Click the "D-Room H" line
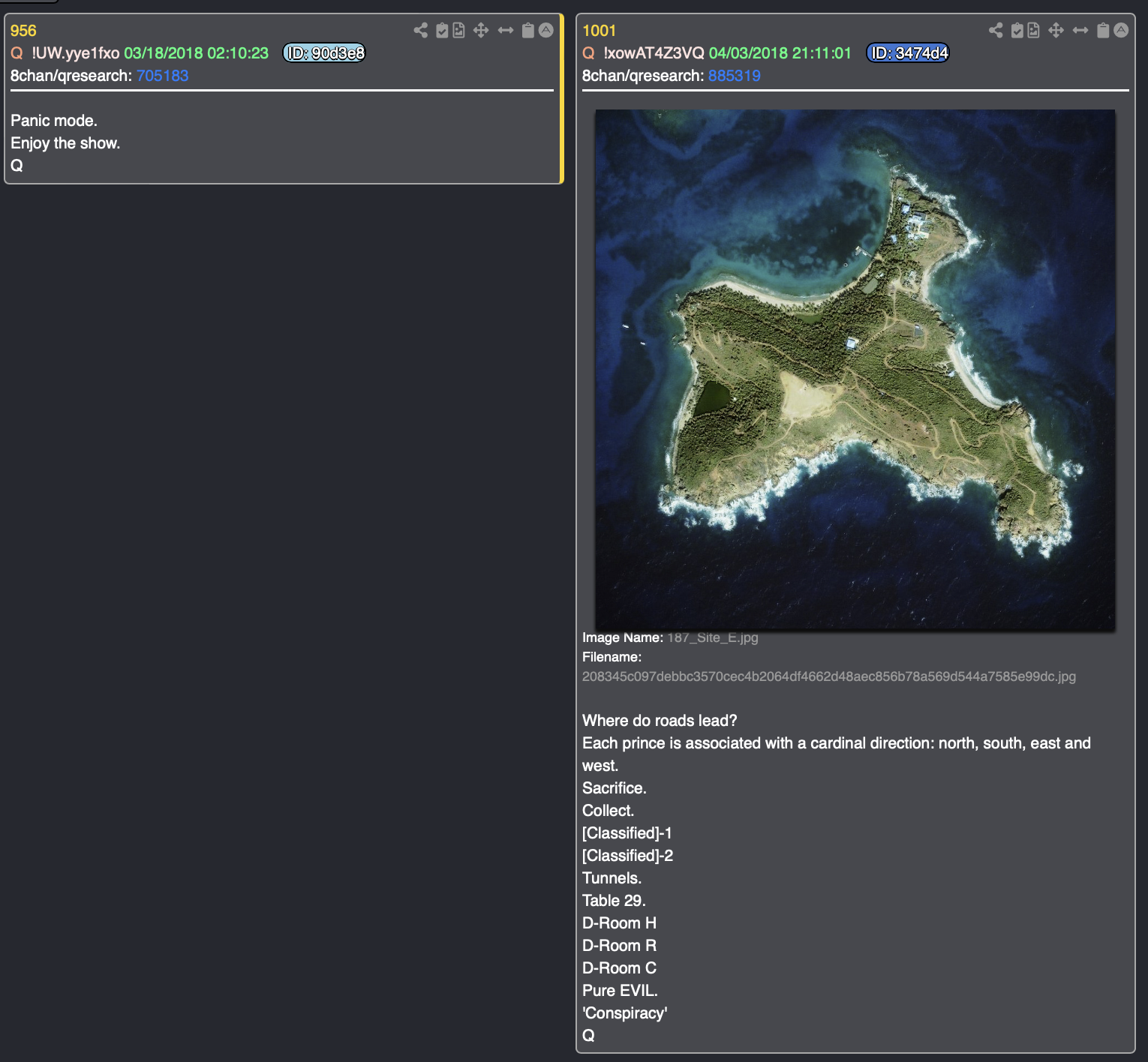The width and height of the screenshot is (1148, 1062). click(x=620, y=923)
